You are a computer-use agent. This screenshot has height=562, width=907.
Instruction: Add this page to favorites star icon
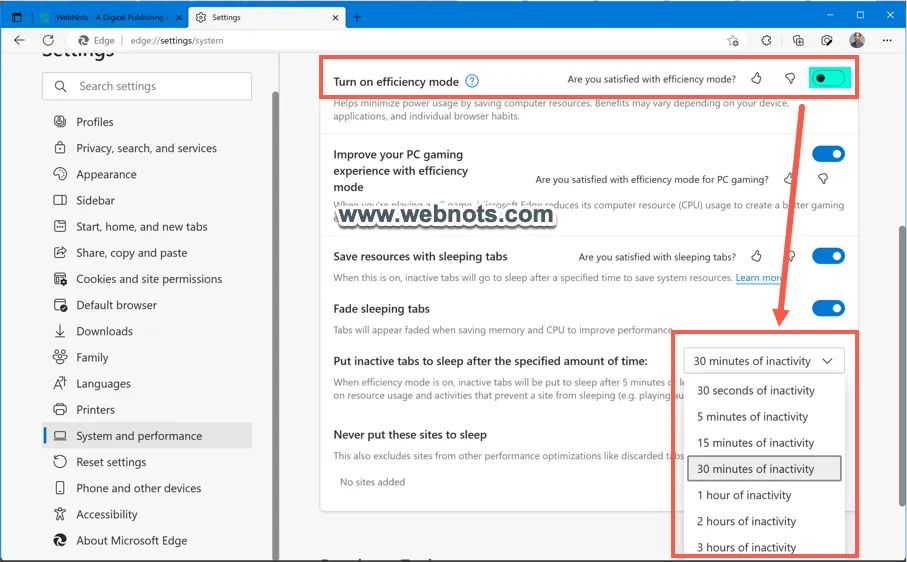pos(733,40)
